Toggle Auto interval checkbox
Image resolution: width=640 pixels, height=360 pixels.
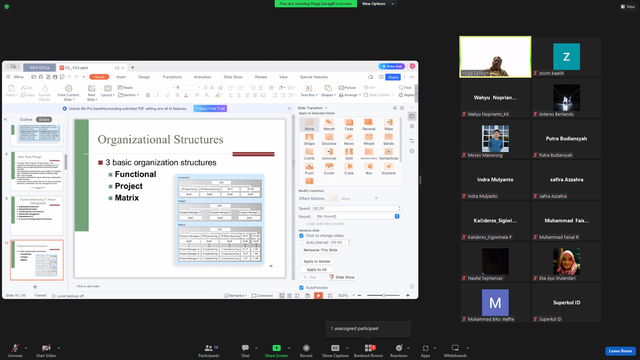point(301,242)
